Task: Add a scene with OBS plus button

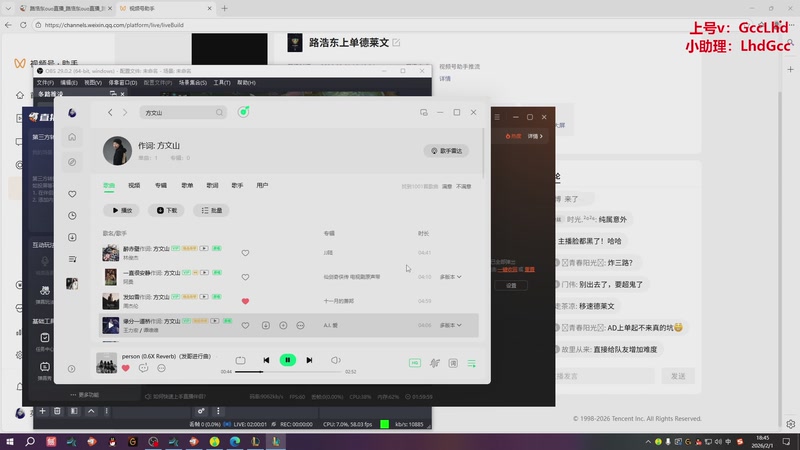Action: point(42,411)
